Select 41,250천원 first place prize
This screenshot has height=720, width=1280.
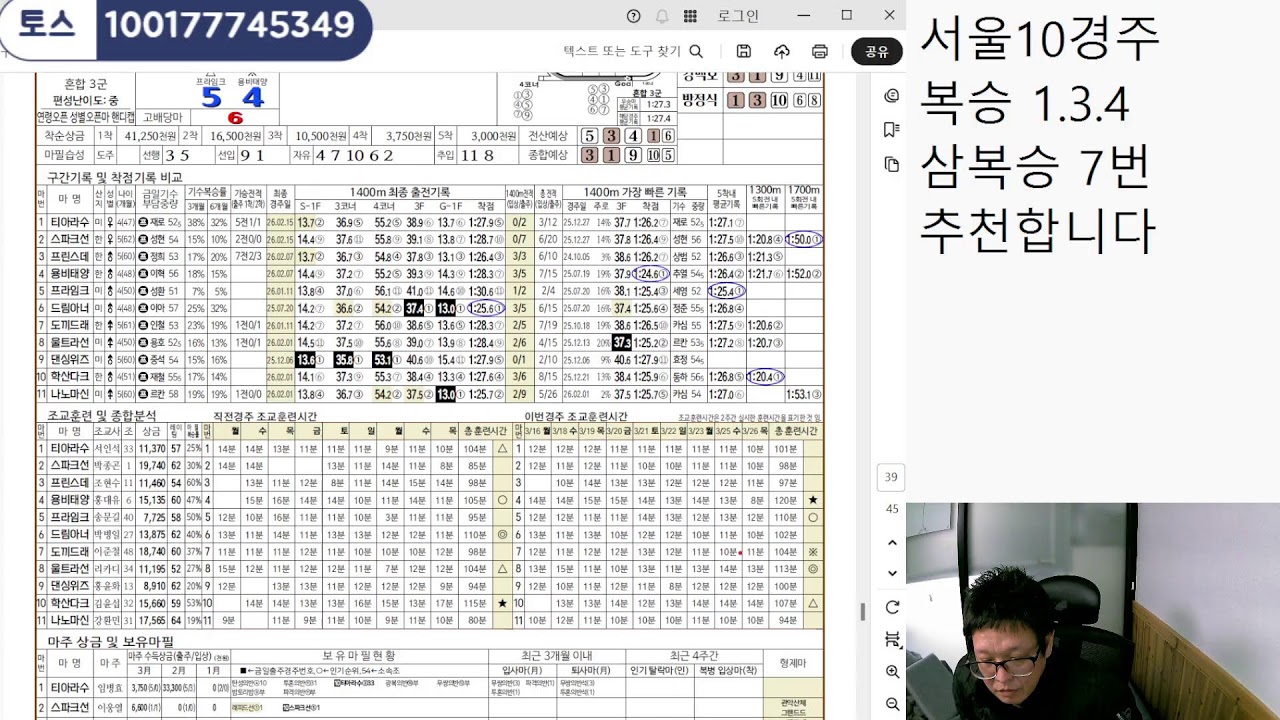(x=151, y=135)
